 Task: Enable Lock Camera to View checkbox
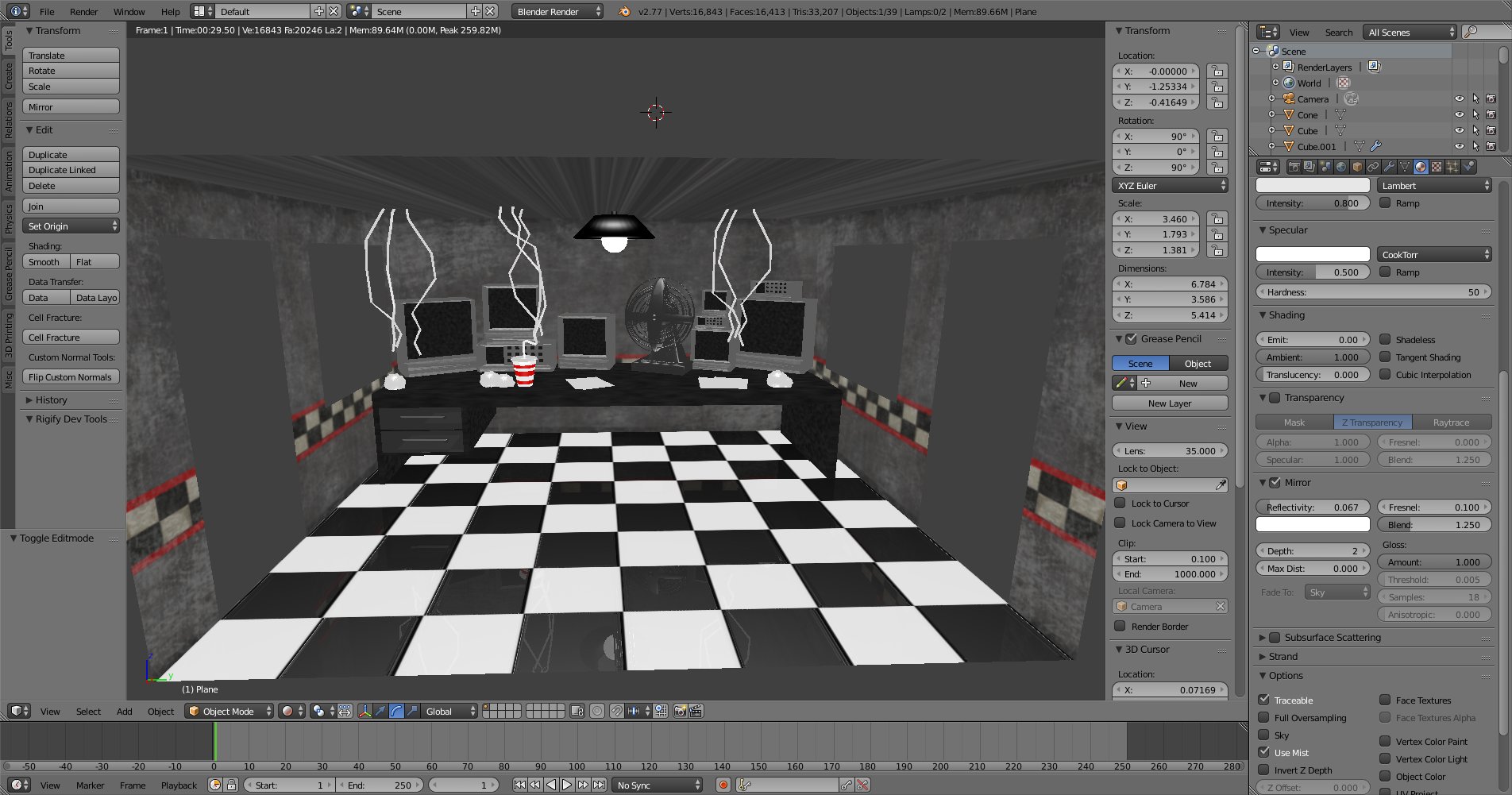[x=1120, y=523]
